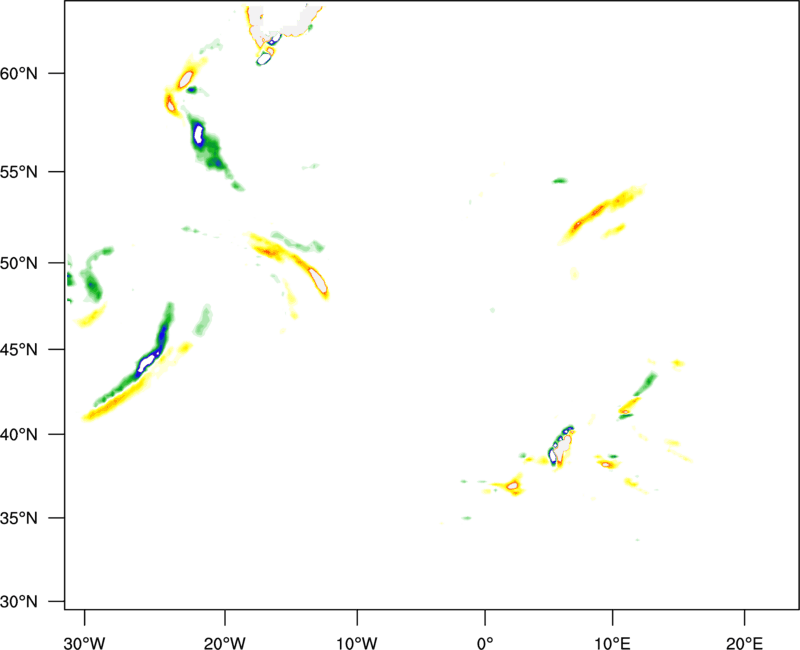800x650 pixels.
Task: Click the 60°N latitude label
Action: (x=19, y=73)
